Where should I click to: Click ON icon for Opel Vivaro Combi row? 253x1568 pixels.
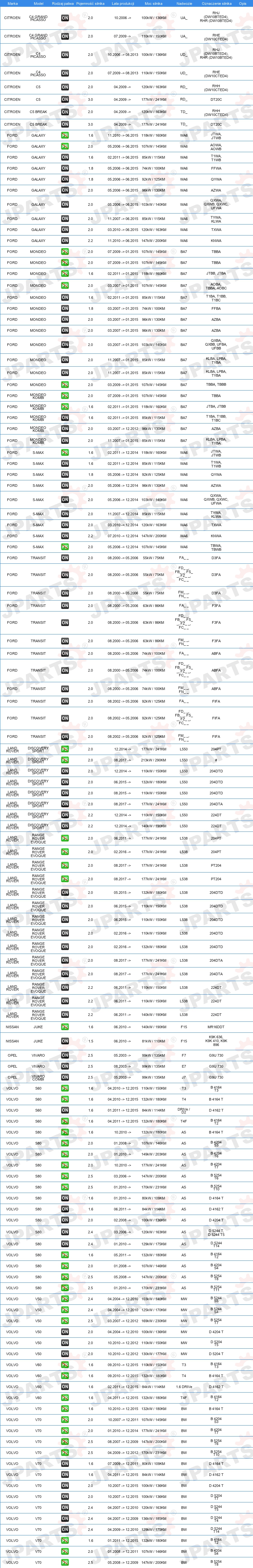(65, 1077)
